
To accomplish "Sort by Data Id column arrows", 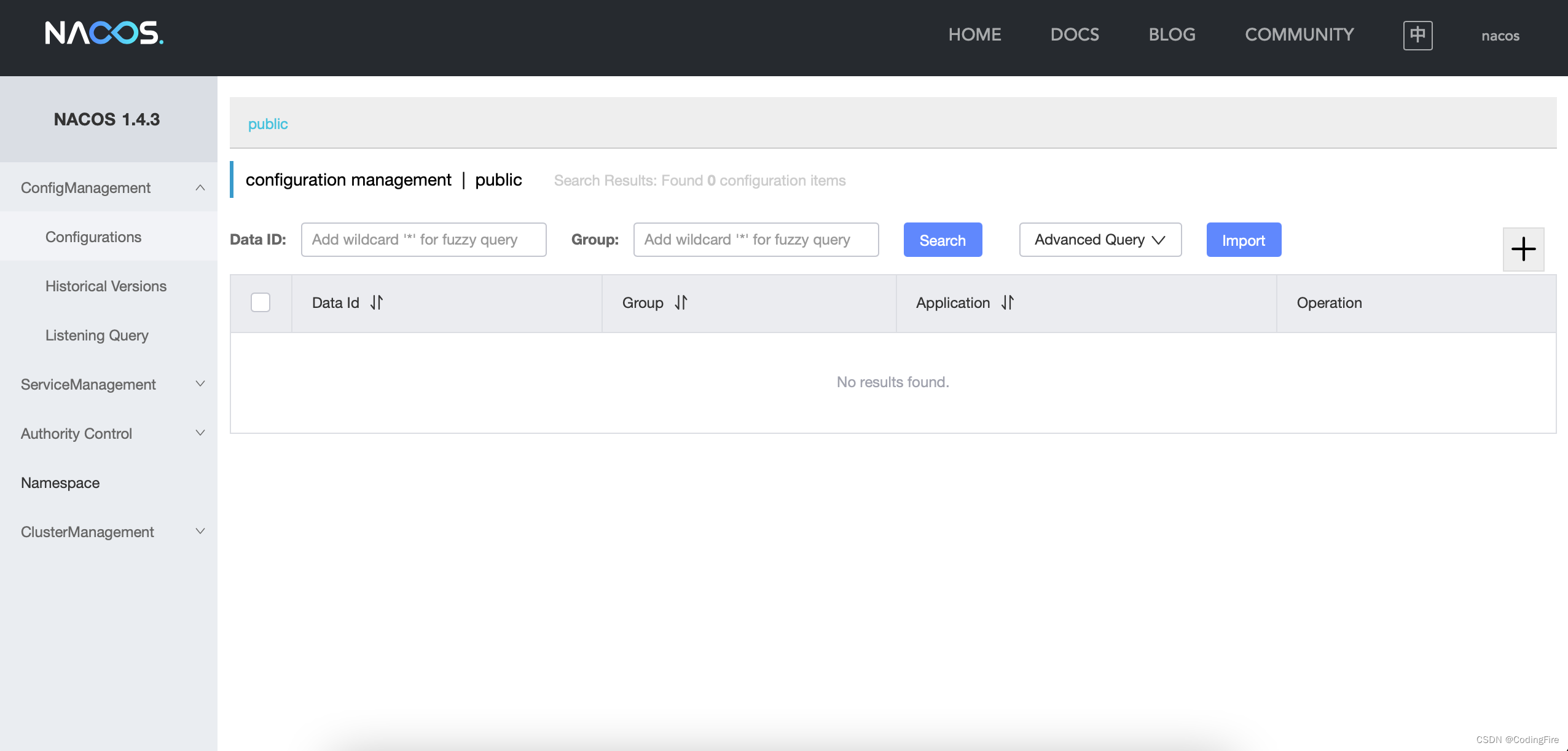I will pos(377,302).
